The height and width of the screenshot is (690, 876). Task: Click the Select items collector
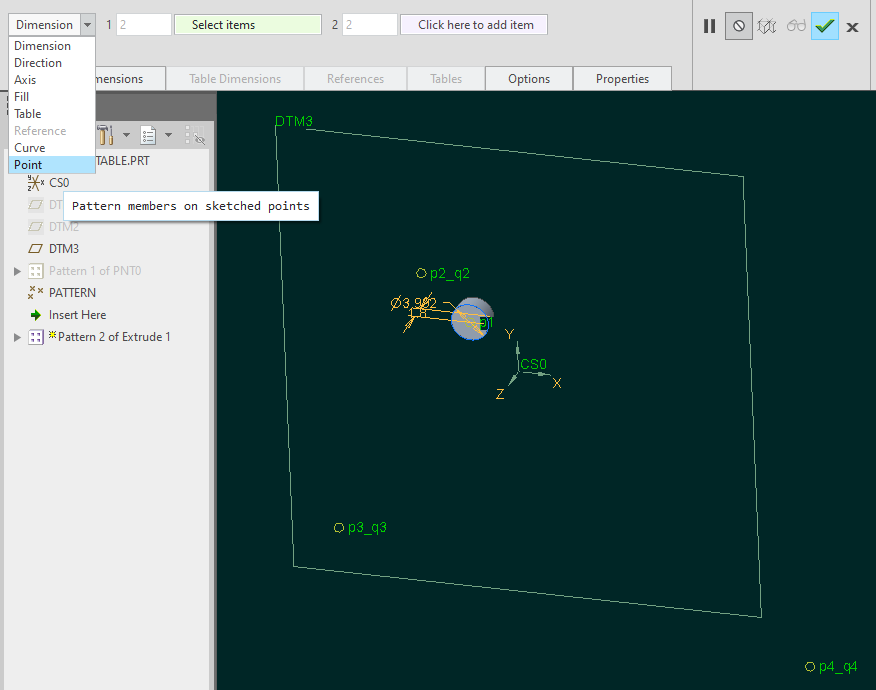click(x=247, y=24)
